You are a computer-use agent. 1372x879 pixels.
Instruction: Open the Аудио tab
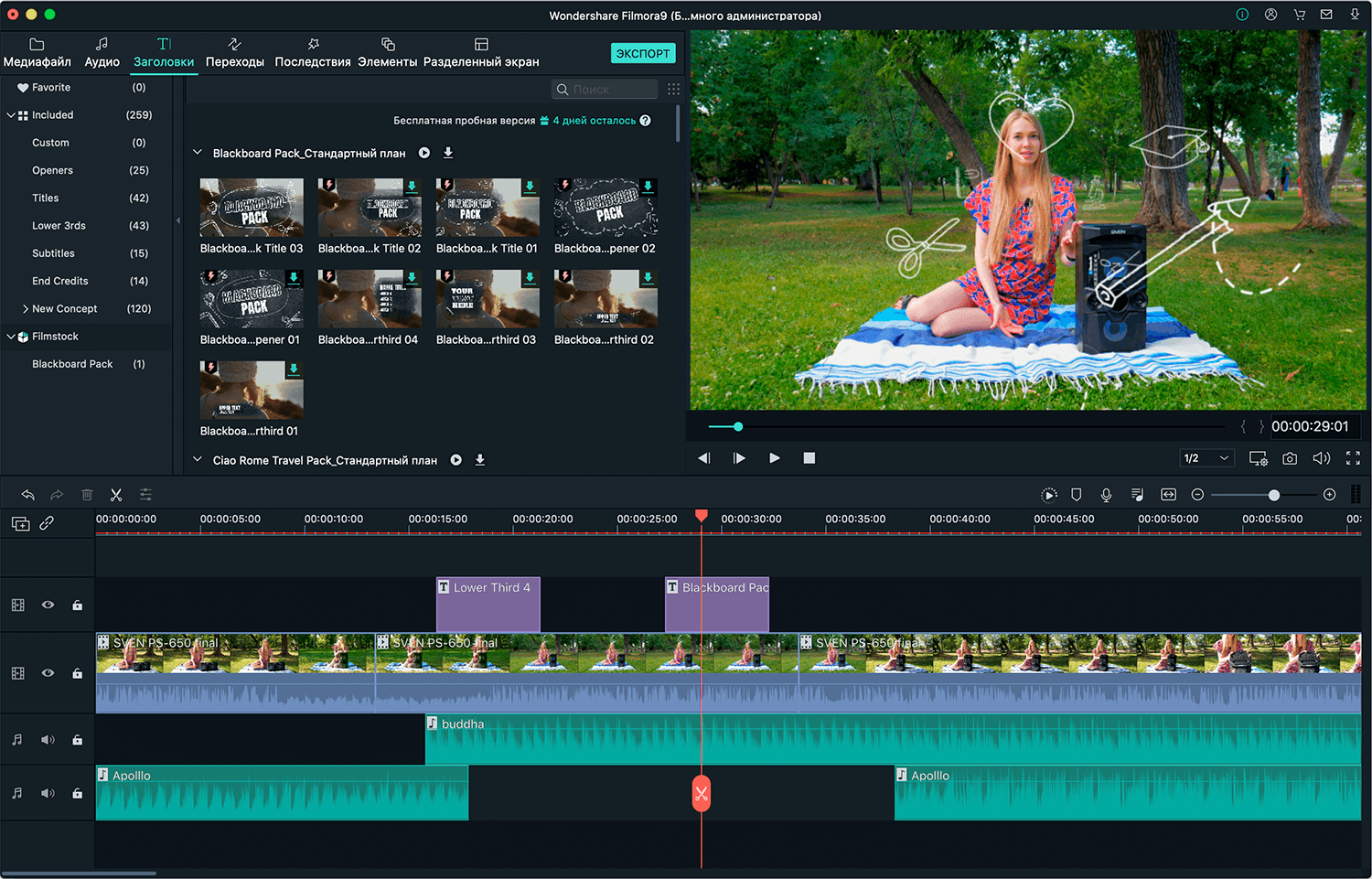(102, 53)
